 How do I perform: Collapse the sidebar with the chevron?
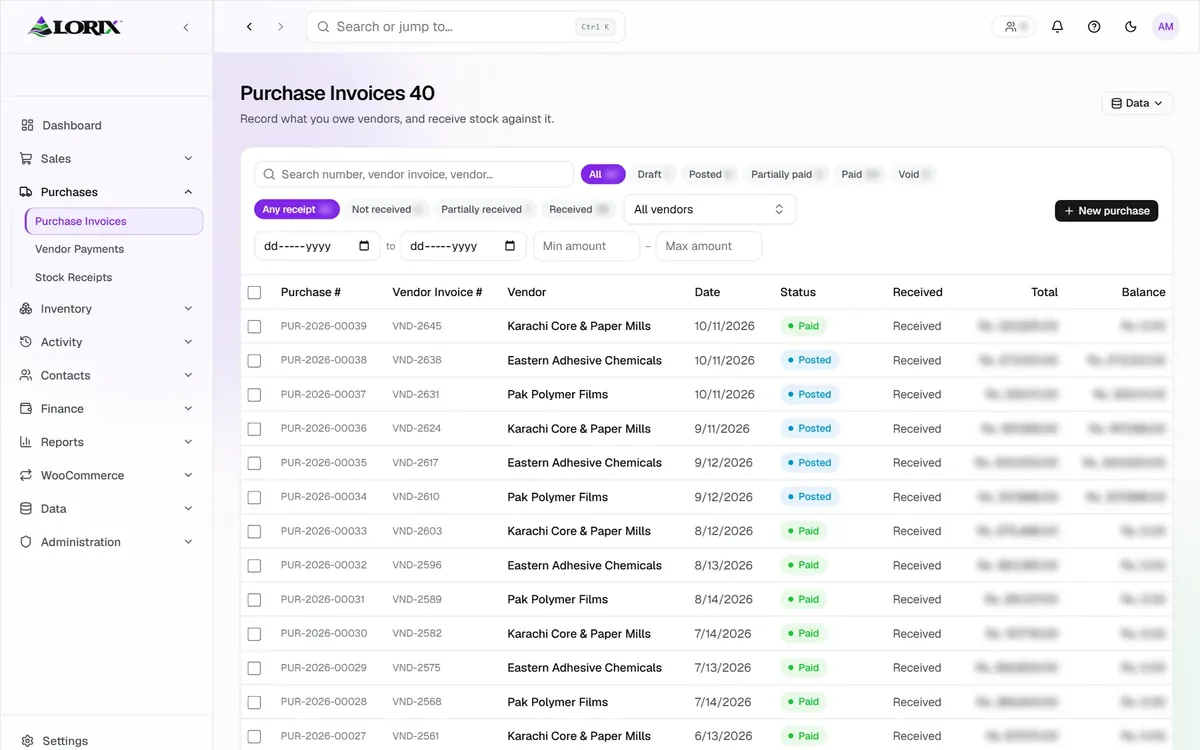tap(186, 27)
